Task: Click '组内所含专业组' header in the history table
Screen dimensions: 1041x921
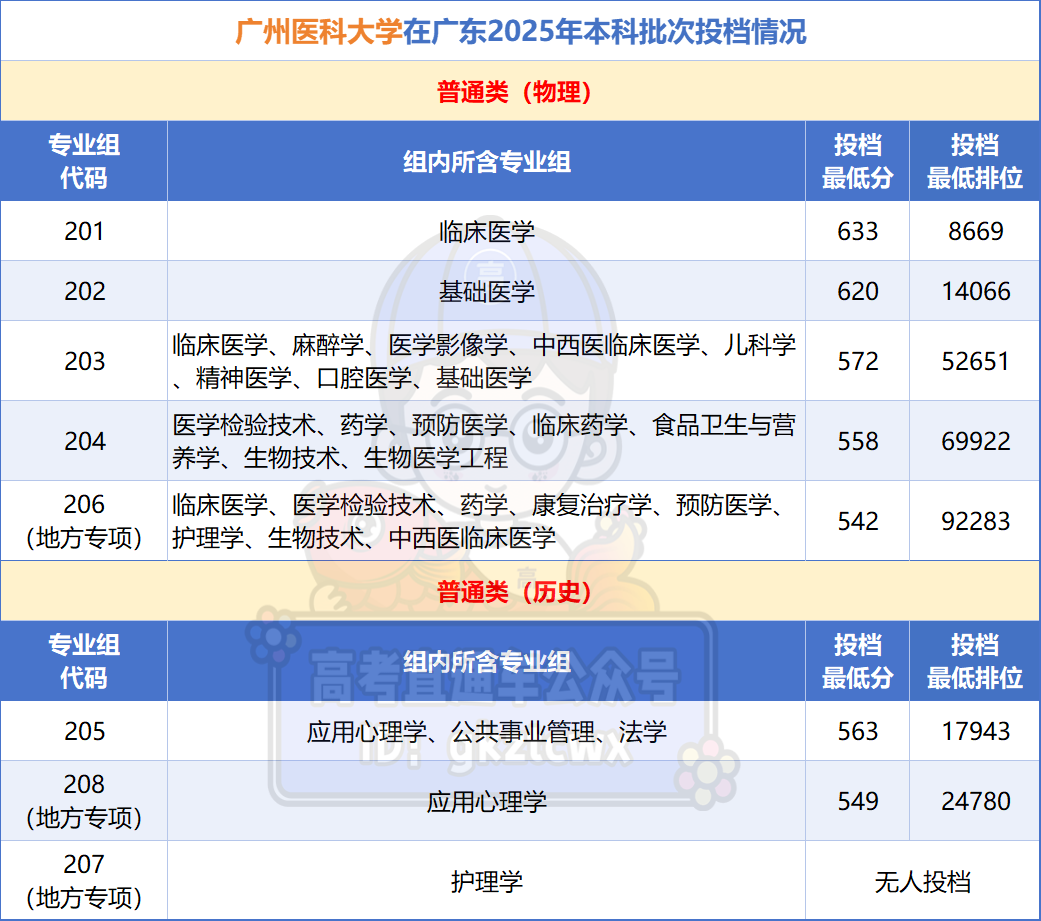Action: pyautogui.click(x=487, y=661)
